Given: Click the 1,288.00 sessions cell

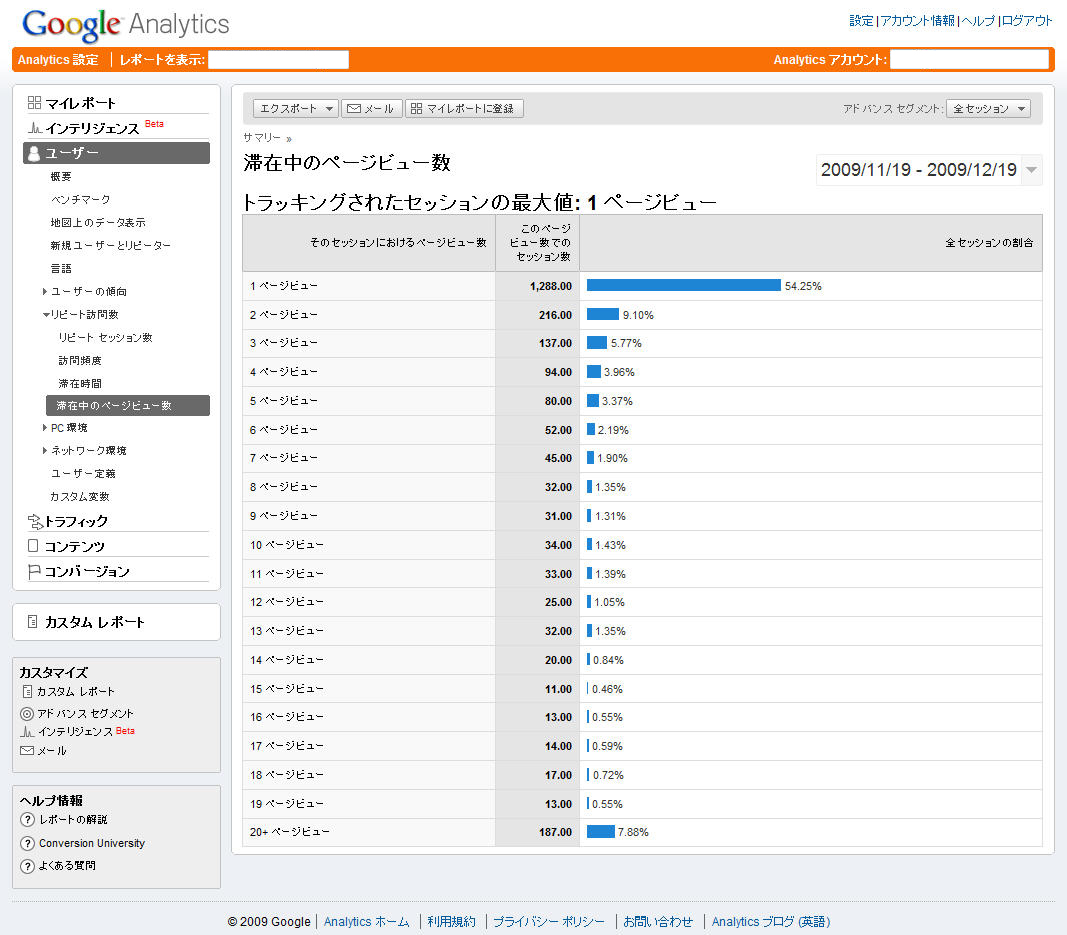Looking at the screenshot, I should pos(538,286).
